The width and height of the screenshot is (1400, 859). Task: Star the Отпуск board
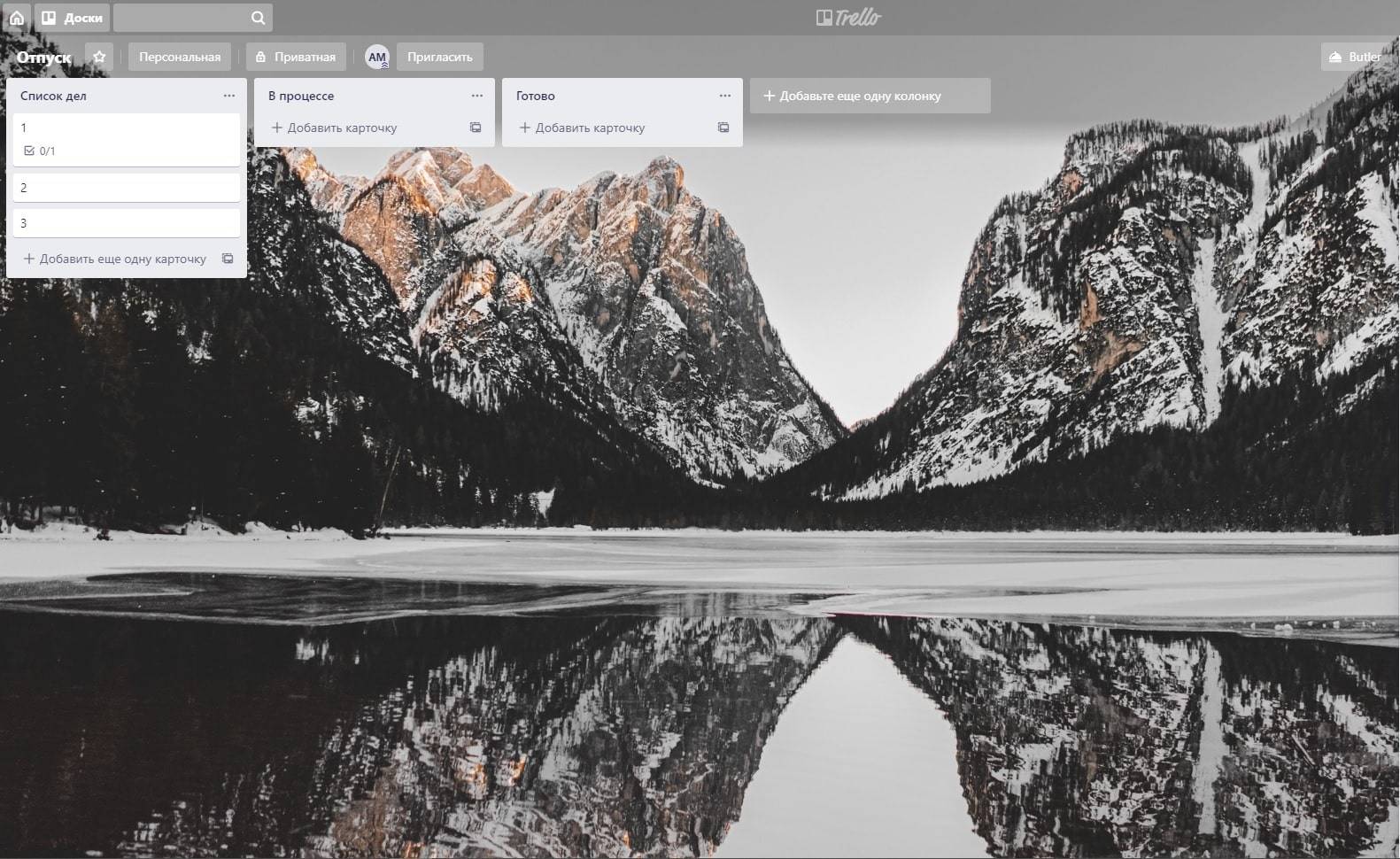click(99, 57)
